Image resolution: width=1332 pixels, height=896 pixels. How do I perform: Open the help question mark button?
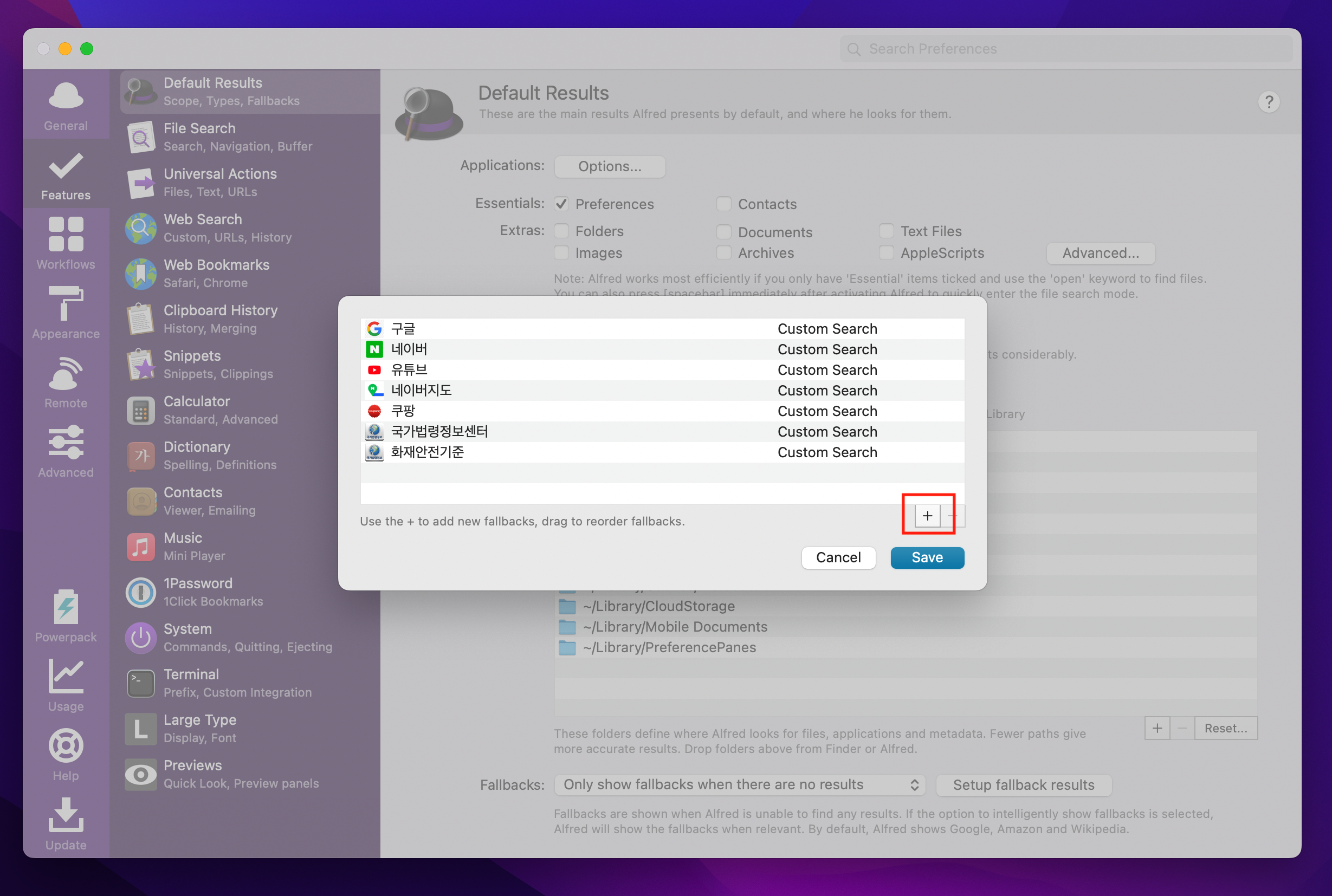pyautogui.click(x=1269, y=102)
